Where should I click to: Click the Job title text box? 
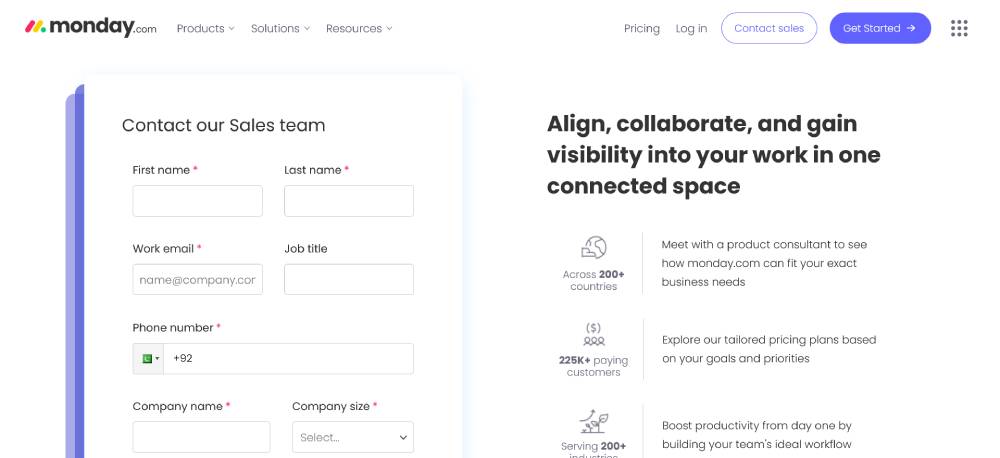(348, 280)
